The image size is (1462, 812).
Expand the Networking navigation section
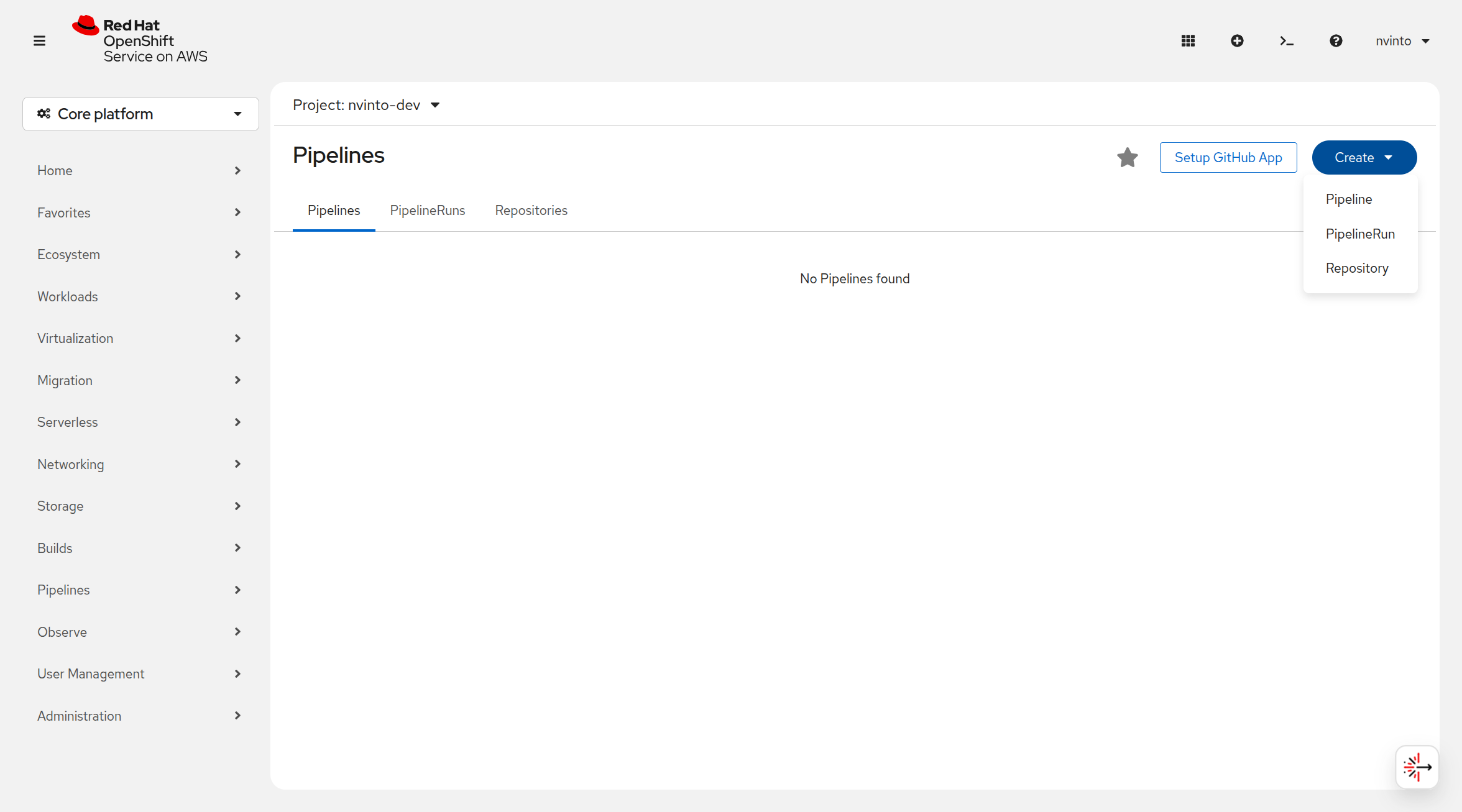(x=139, y=464)
